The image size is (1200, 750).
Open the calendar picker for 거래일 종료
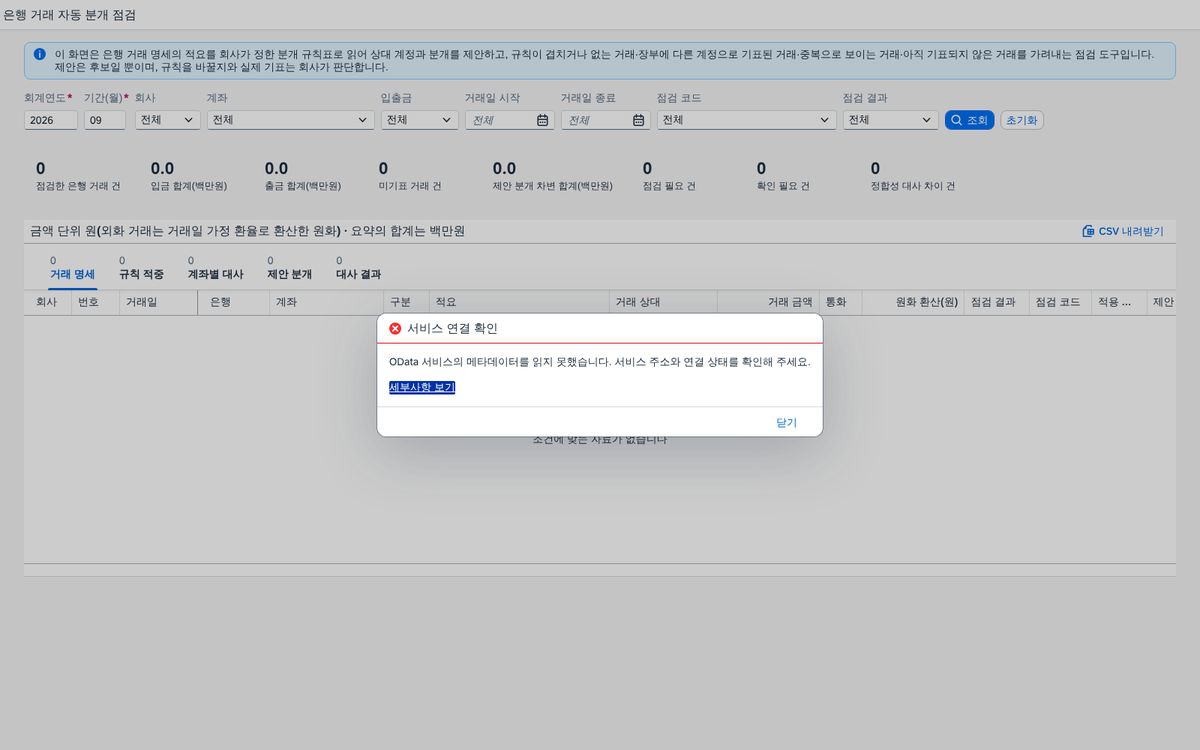tap(639, 120)
